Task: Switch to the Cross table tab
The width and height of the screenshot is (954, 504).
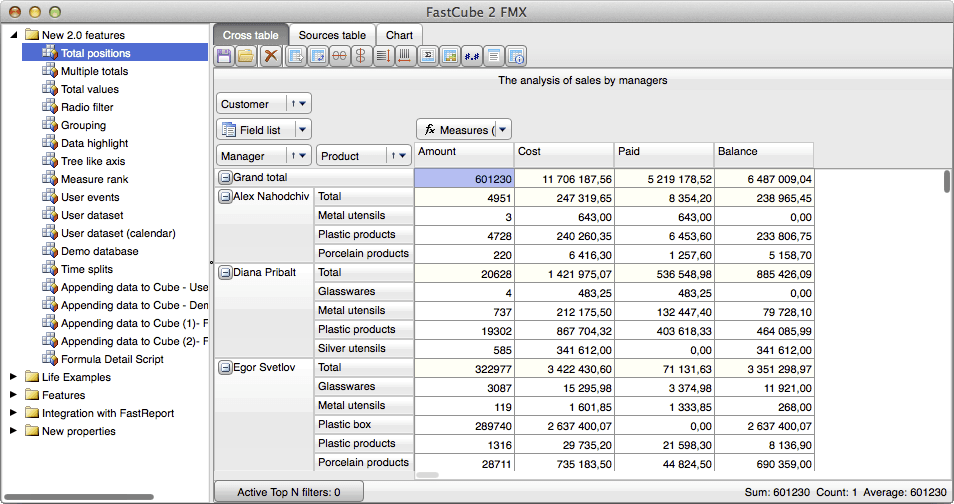Action: click(x=250, y=35)
